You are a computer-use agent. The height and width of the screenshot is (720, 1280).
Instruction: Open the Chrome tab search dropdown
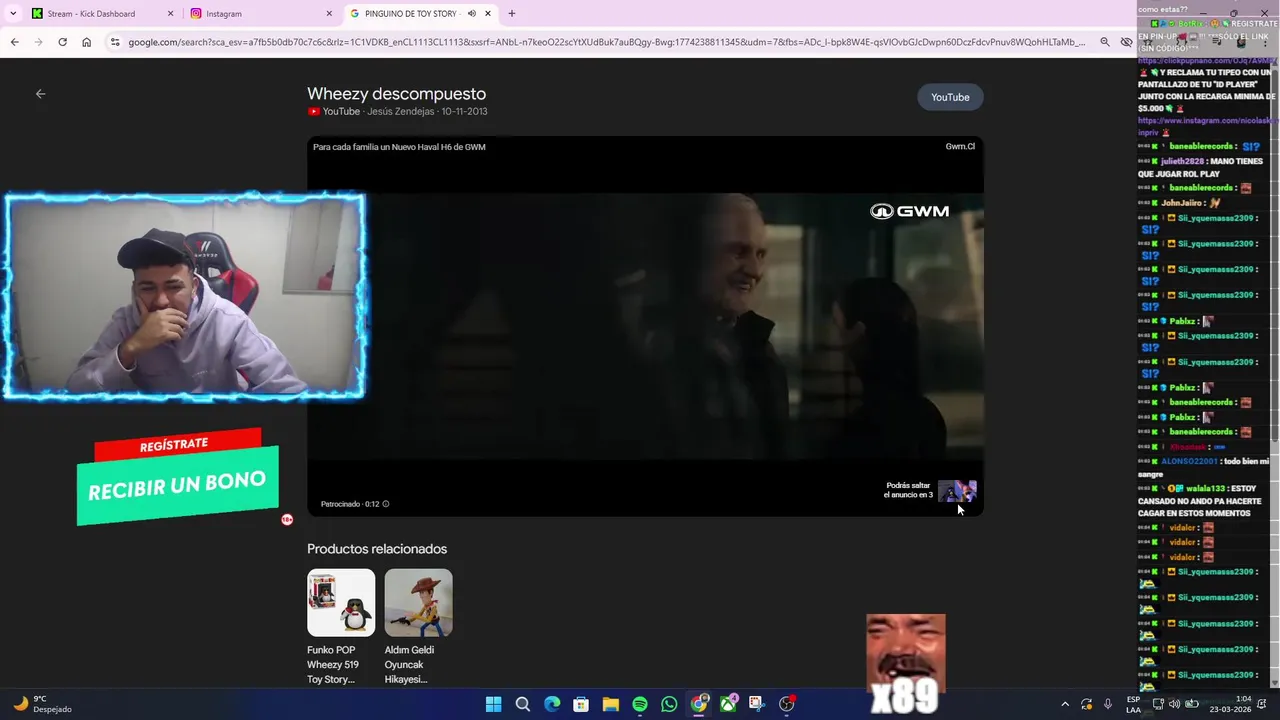pyautogui.click(x=13, y=13)
